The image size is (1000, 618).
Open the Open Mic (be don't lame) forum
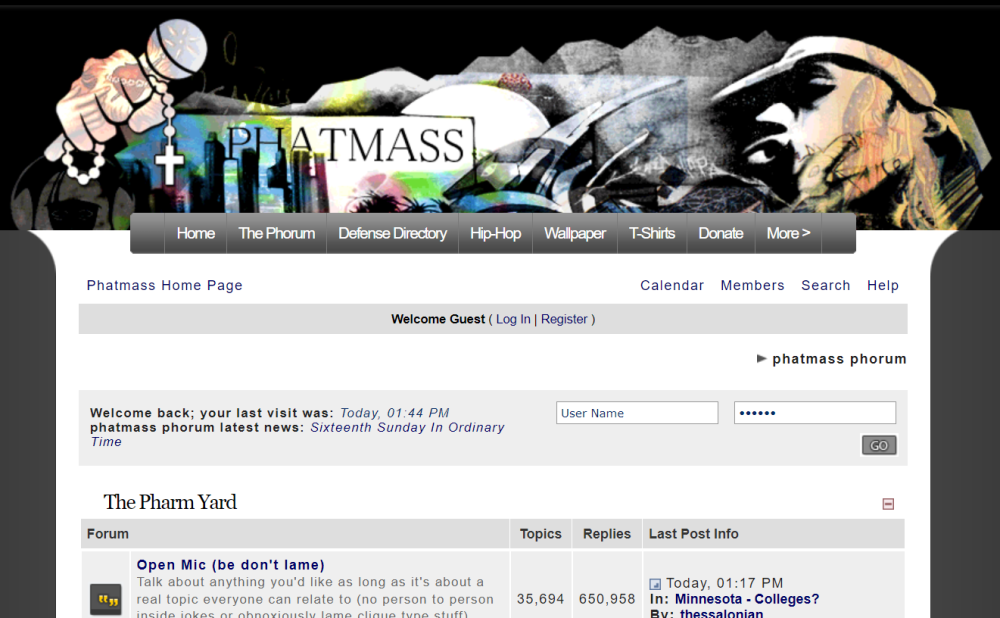tap(231, 565)
